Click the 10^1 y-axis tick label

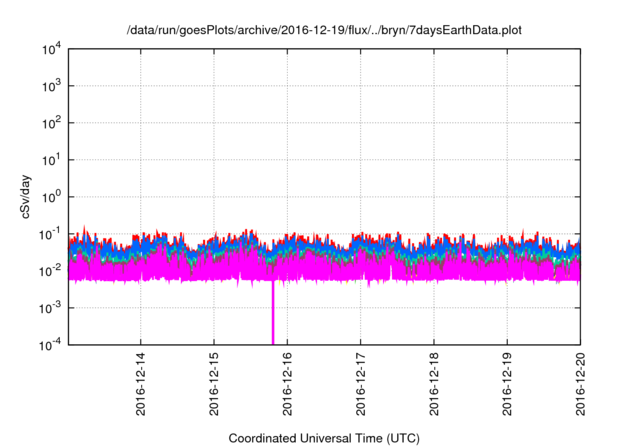52,160
